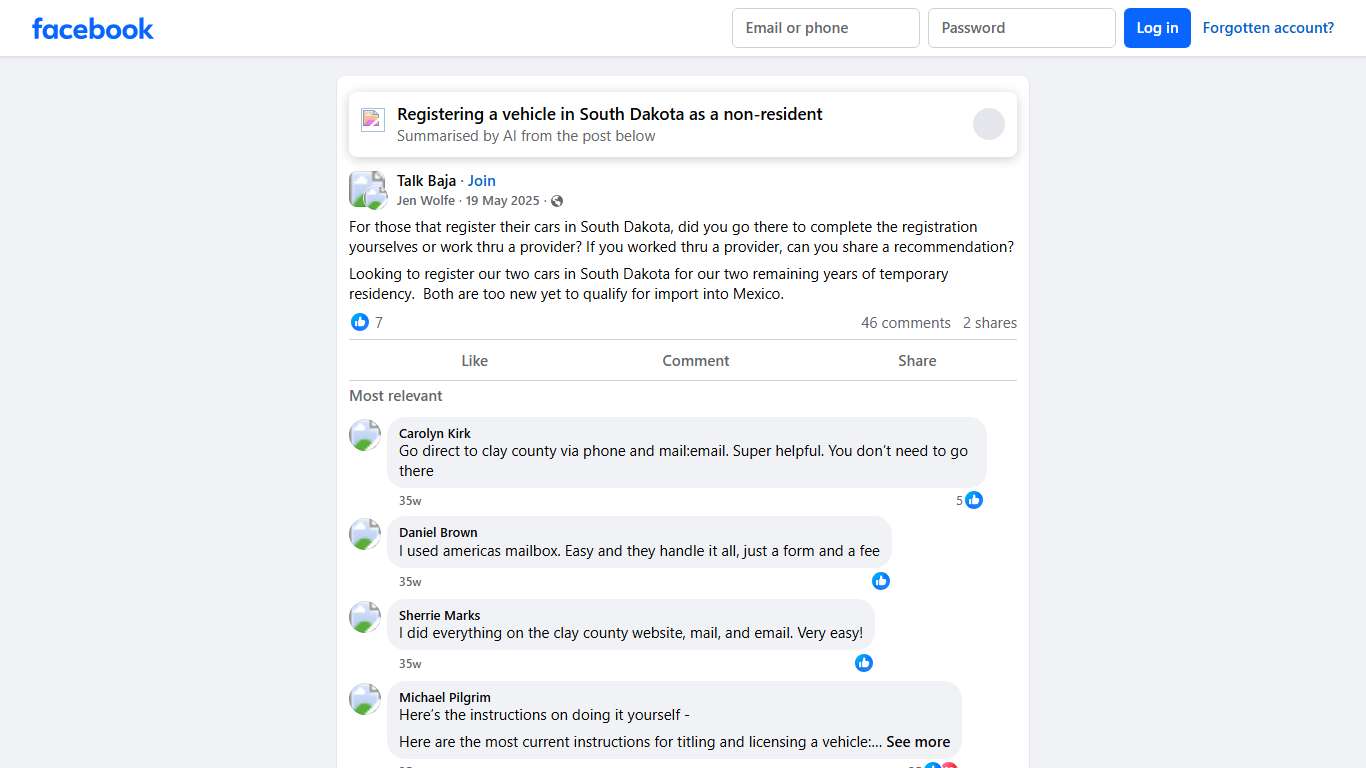Open the Talk Baja group avatar
This screenshot has width=1366, height=768.
(367, 189)
